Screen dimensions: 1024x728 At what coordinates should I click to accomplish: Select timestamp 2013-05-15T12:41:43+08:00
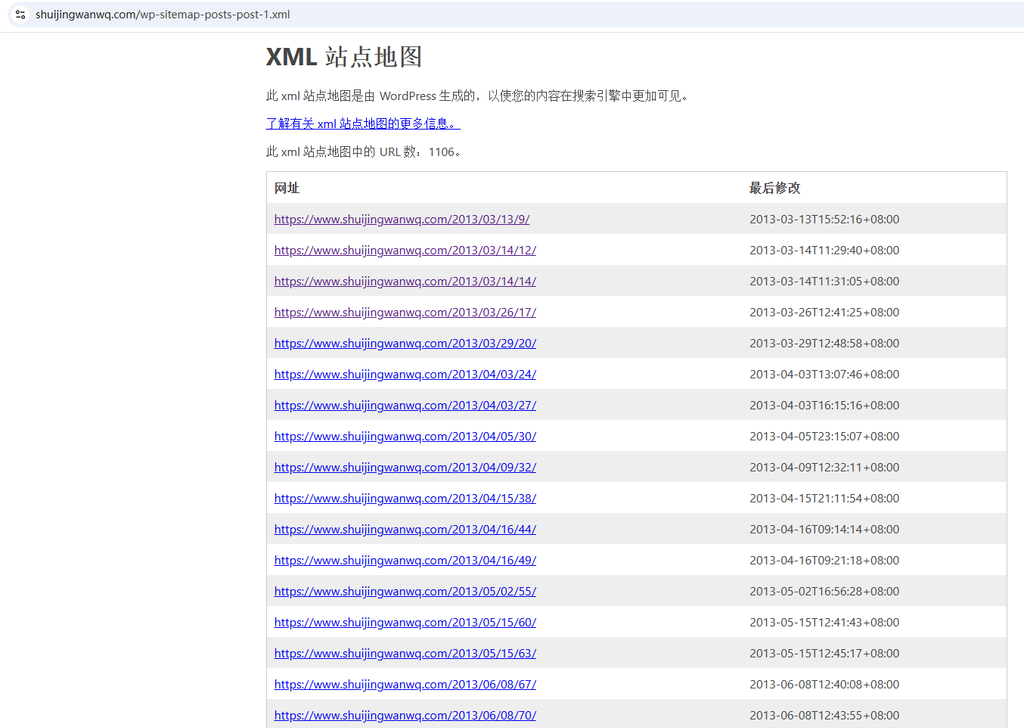tap(824, 622)
